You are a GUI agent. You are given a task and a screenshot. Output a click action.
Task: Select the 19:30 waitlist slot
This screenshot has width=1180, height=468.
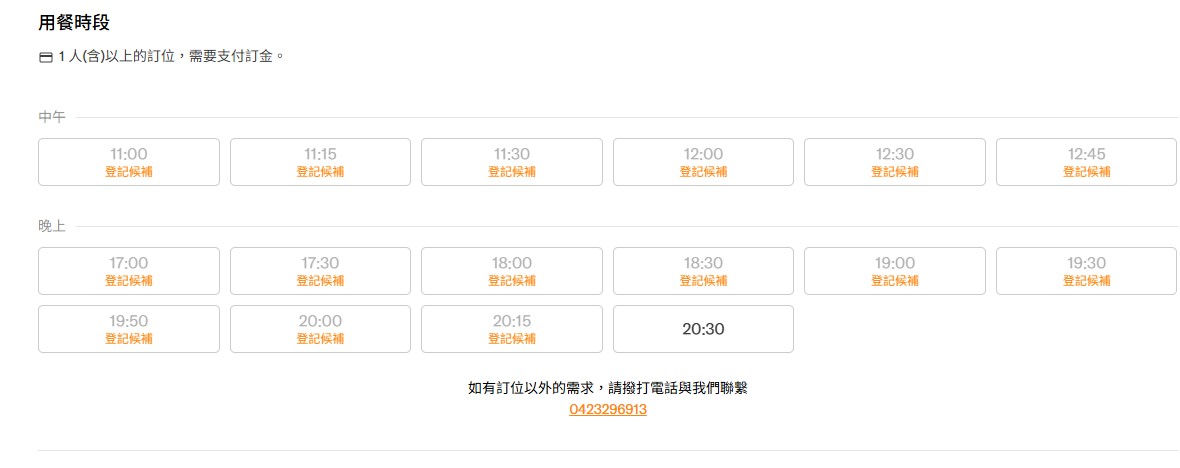tap(1086, 271)
